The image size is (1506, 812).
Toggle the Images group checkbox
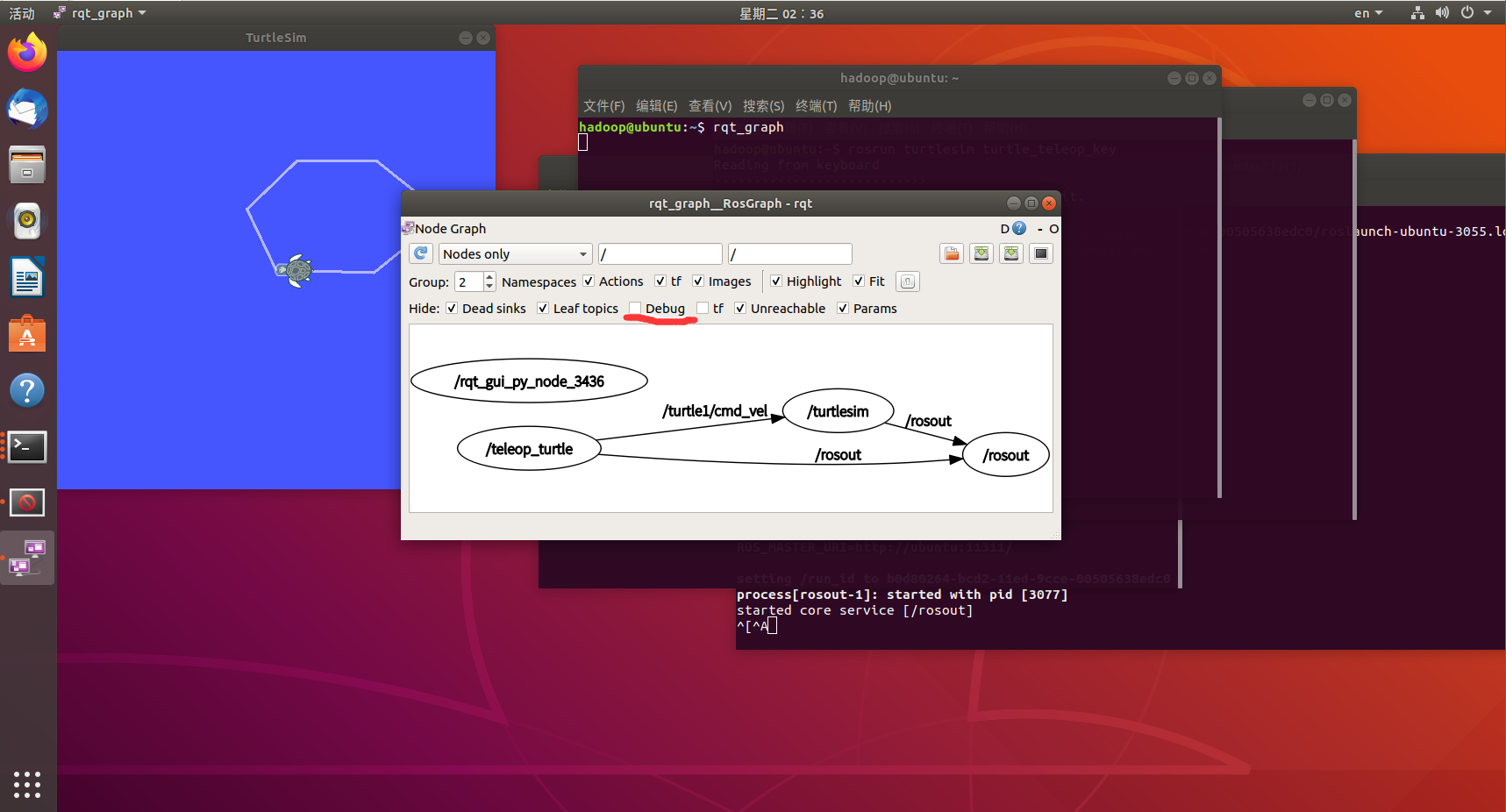pos(698,281)
